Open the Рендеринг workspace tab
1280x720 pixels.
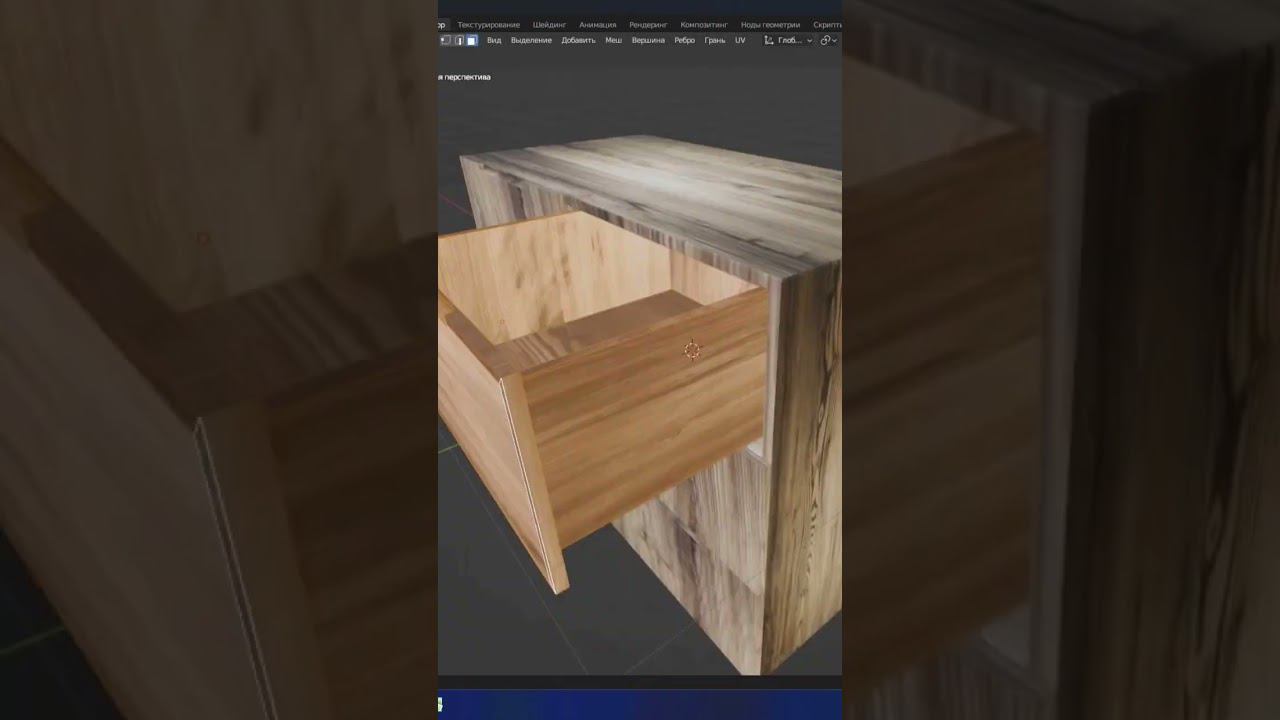648,24
